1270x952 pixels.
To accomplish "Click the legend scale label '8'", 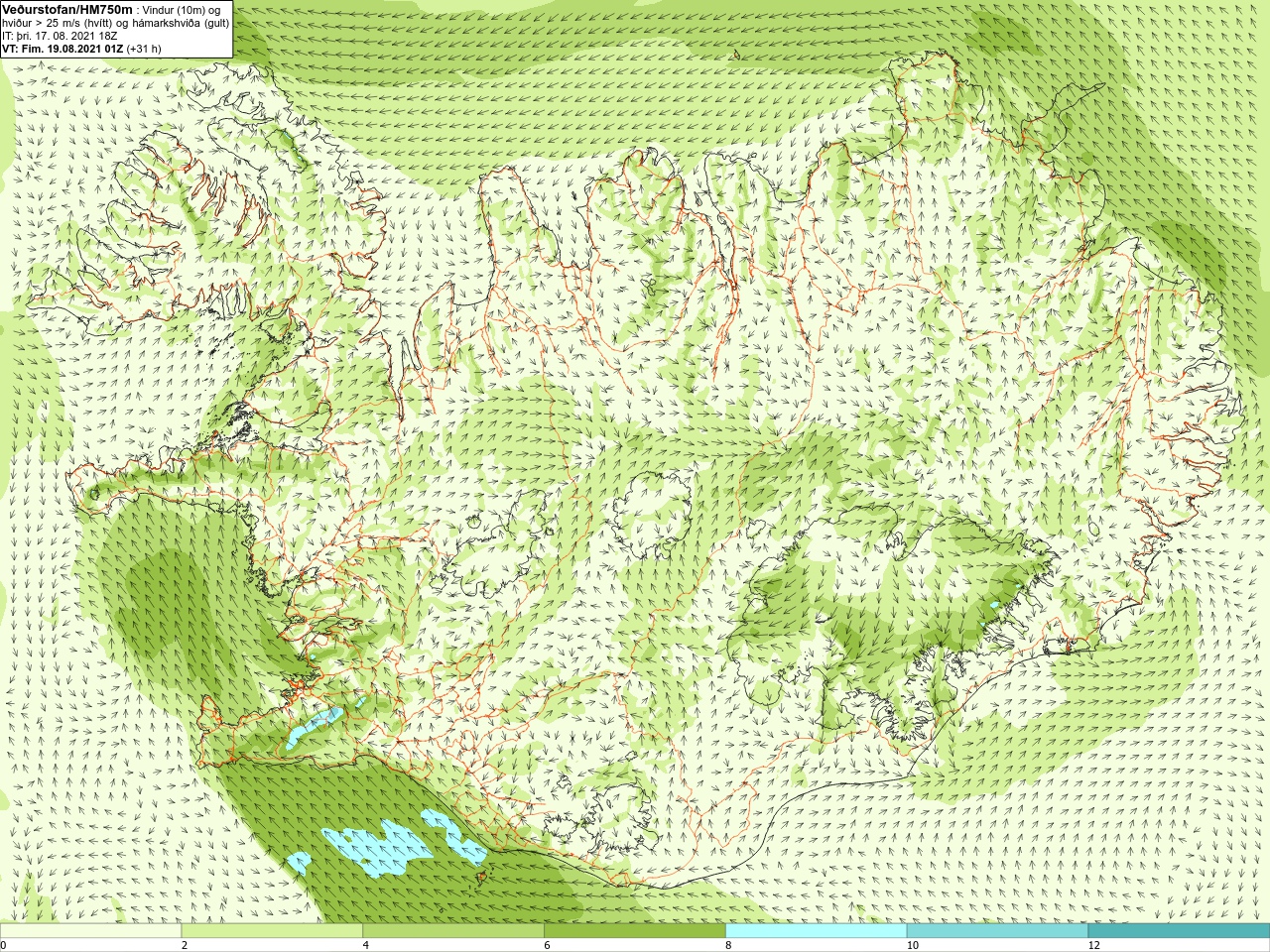I will click(x=728, y=945).
